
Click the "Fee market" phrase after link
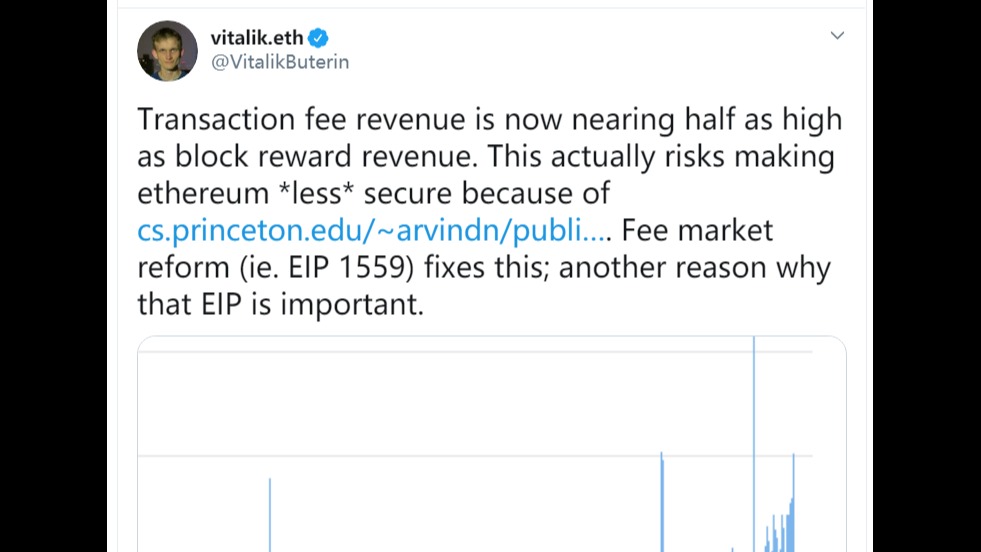pos(697,230)
